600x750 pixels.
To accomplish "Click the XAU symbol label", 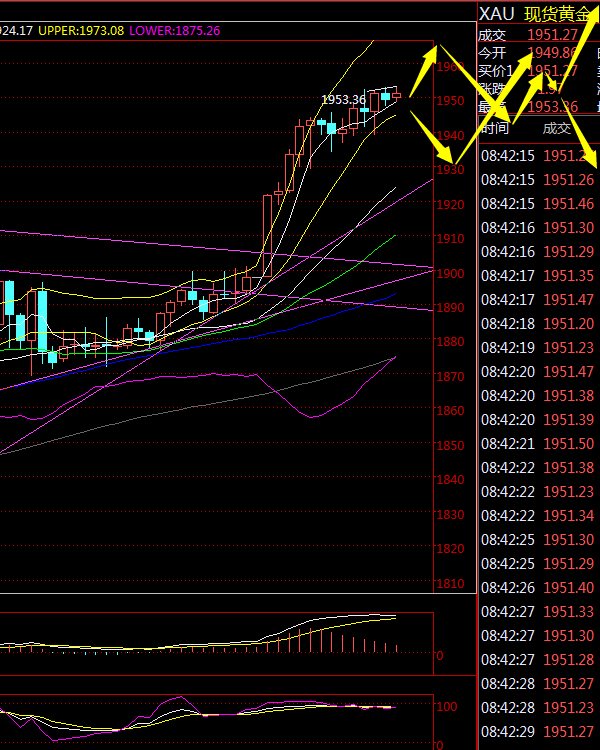I will click(497, 13).
